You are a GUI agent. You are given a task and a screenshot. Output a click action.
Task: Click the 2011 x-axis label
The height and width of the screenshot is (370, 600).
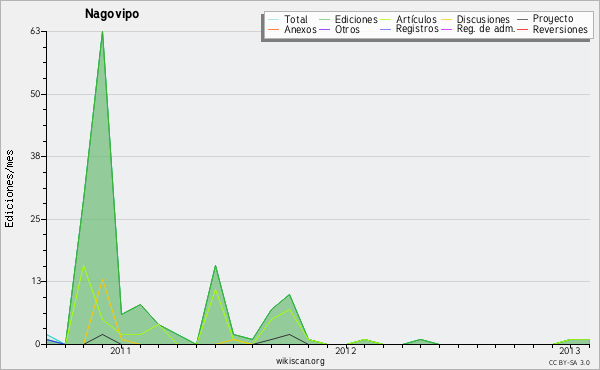point(121,351)
